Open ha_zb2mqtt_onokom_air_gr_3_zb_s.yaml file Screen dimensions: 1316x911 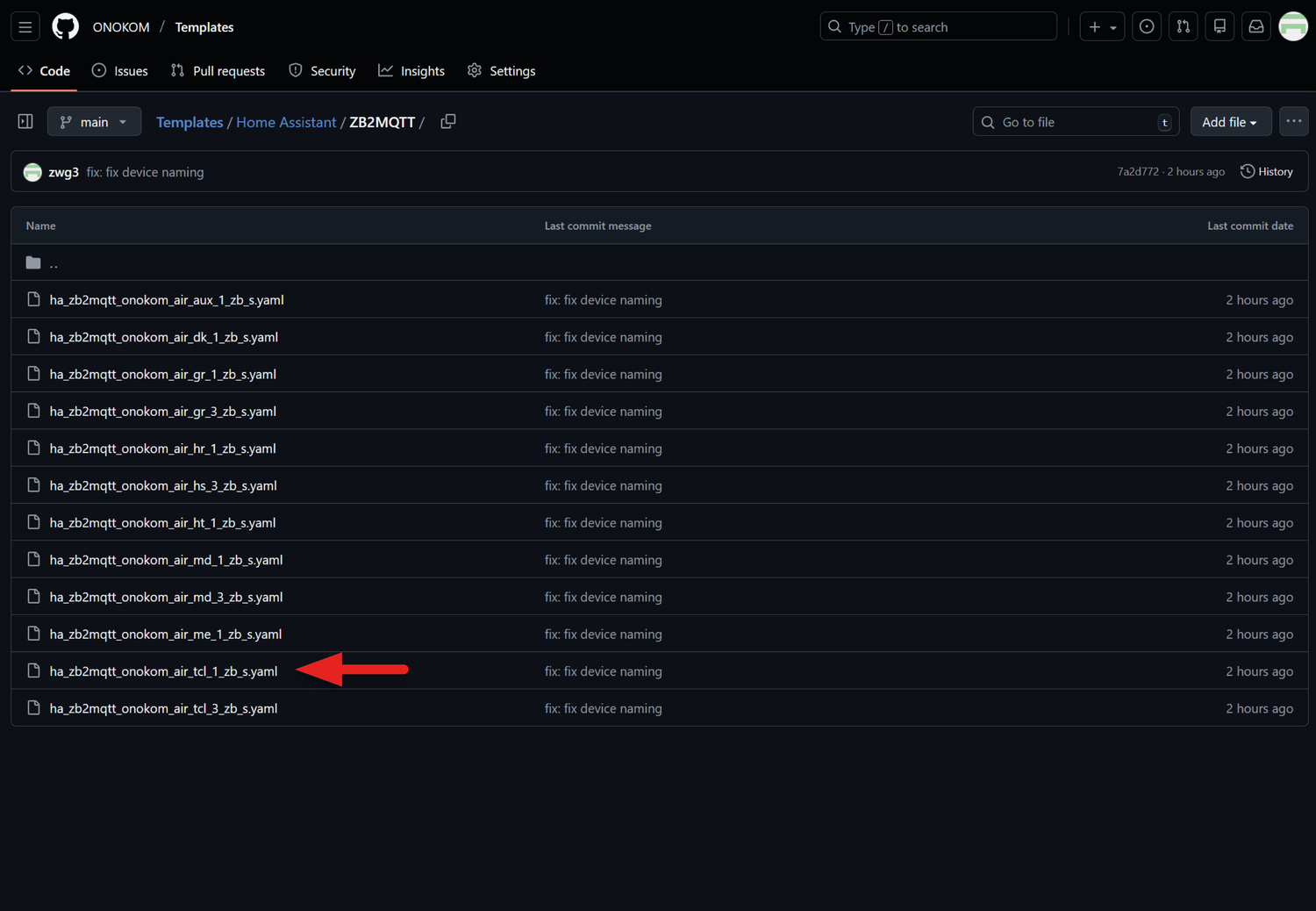(x=163, y=412)
